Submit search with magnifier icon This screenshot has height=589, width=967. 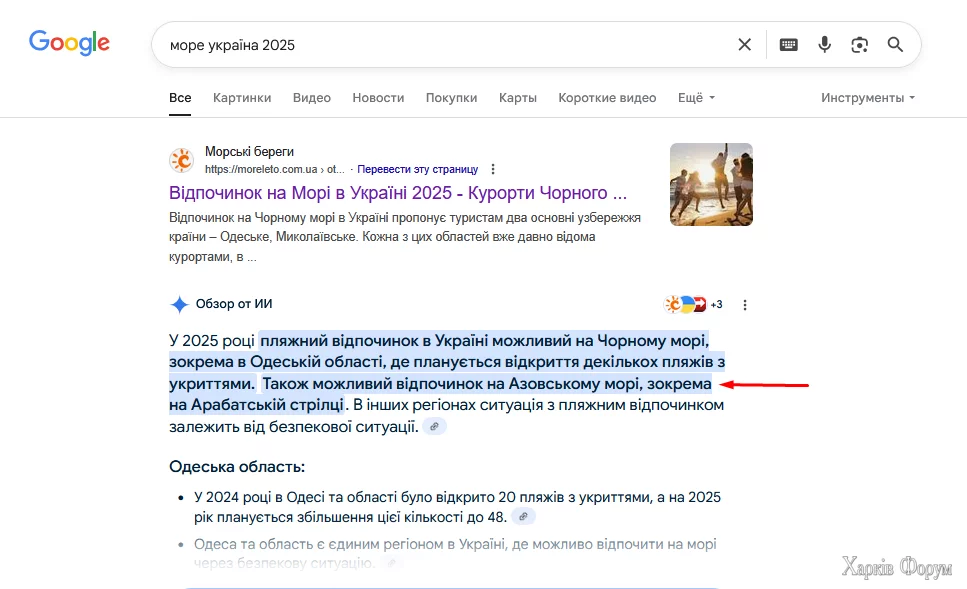pos(895,44)
